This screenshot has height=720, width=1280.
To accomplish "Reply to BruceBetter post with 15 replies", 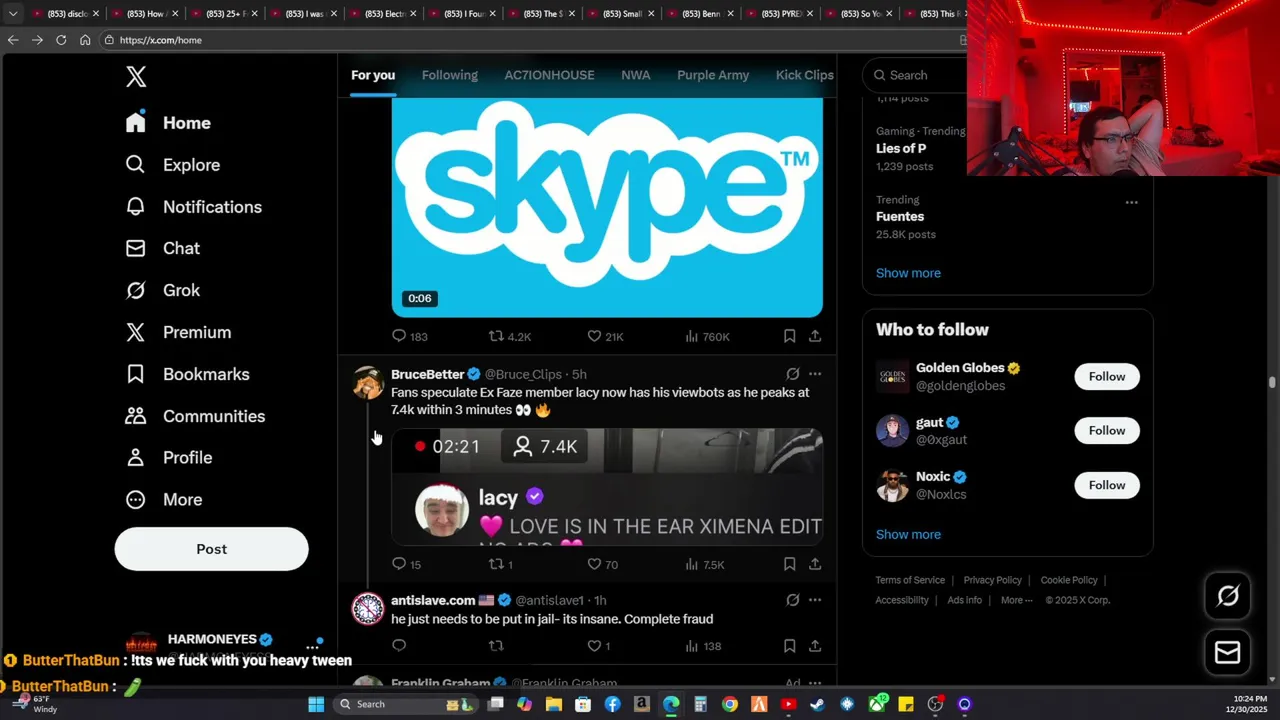I will click(407, 564).
